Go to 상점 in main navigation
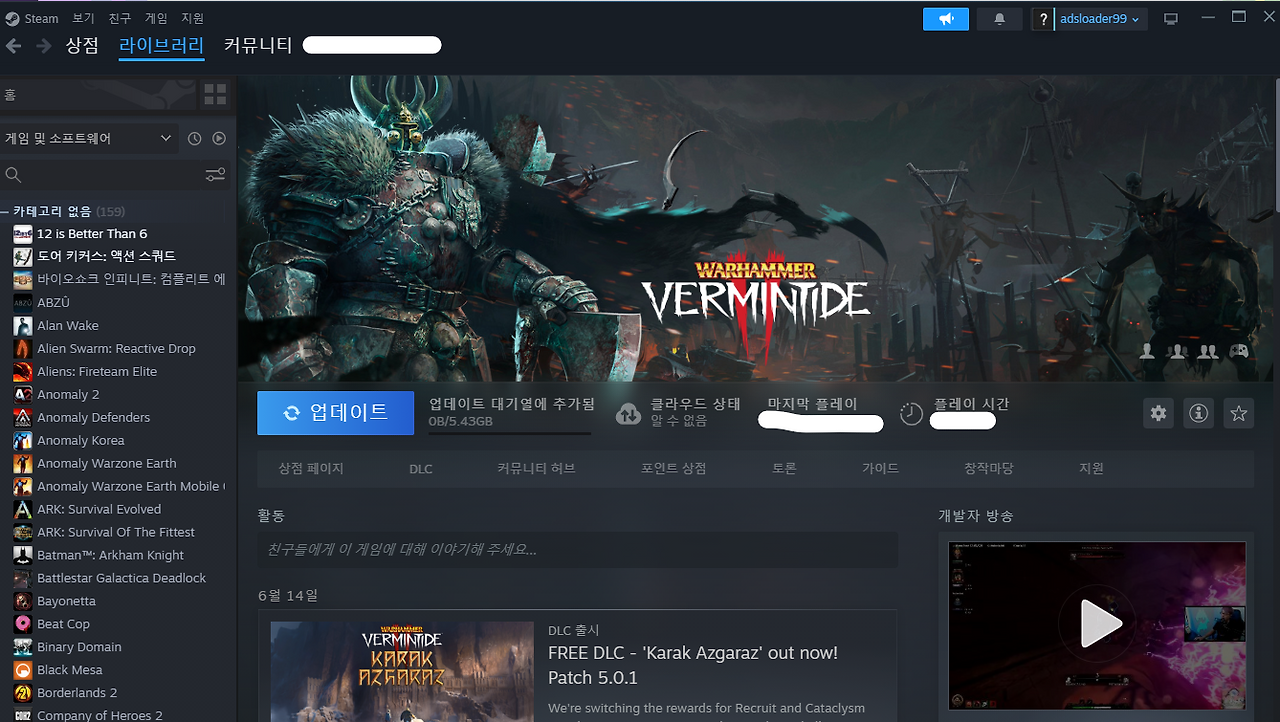Image resolution: width=1280 pixels, height=722 pixels. click(82, 45)
